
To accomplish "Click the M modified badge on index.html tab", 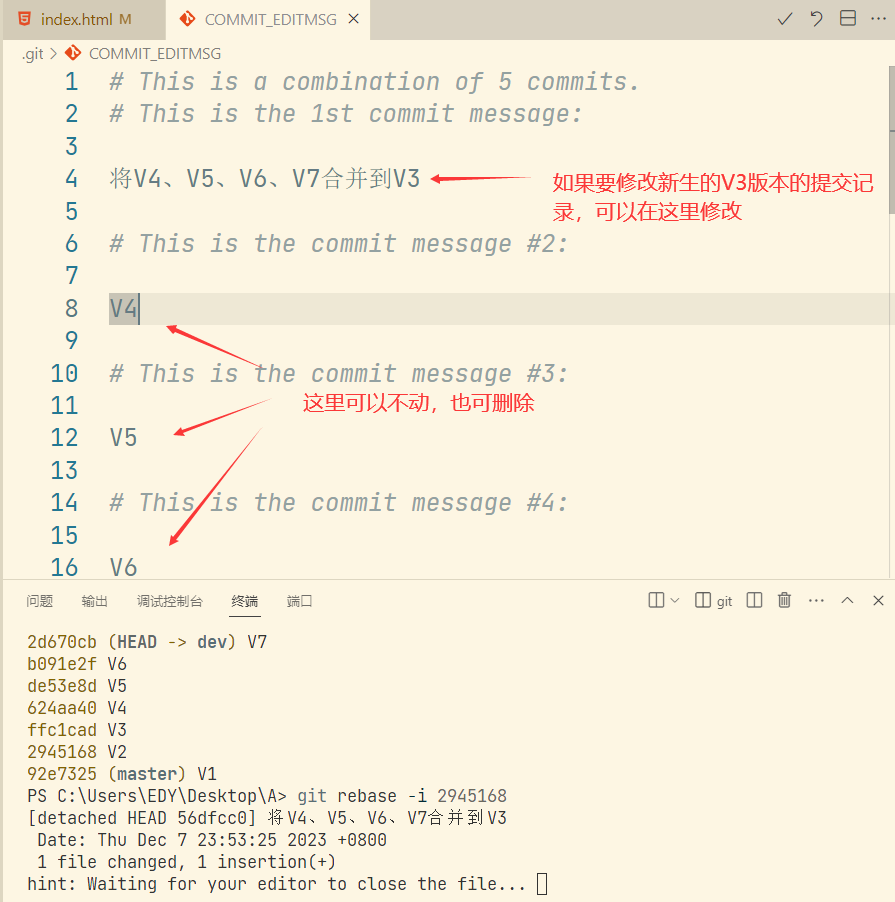I will (125, 20).
